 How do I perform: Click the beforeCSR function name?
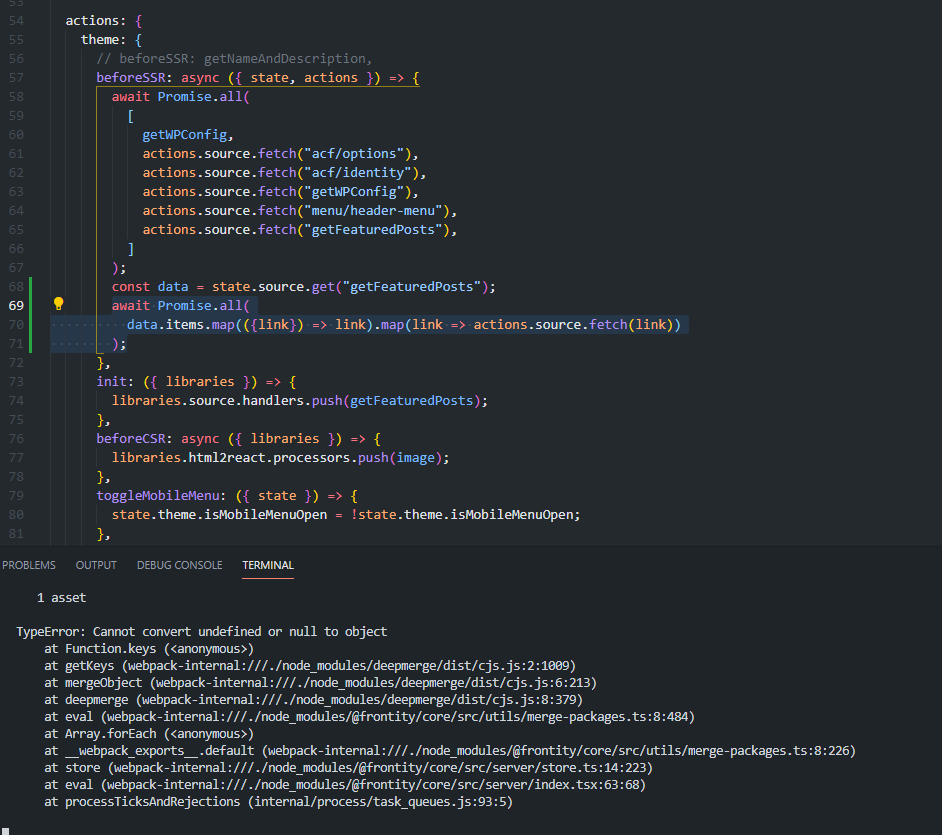[x=134, y=438]
